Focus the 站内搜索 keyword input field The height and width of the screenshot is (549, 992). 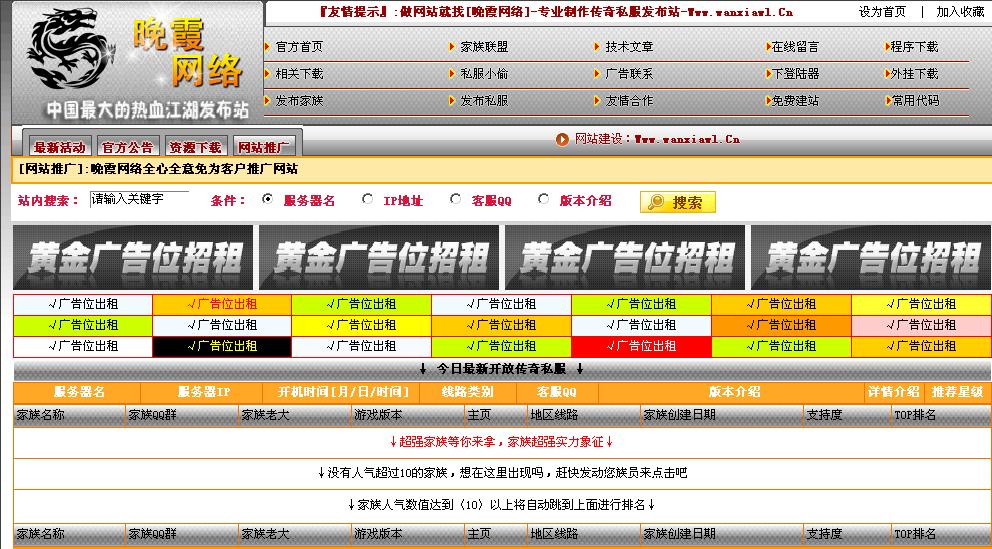coord(139,199)
